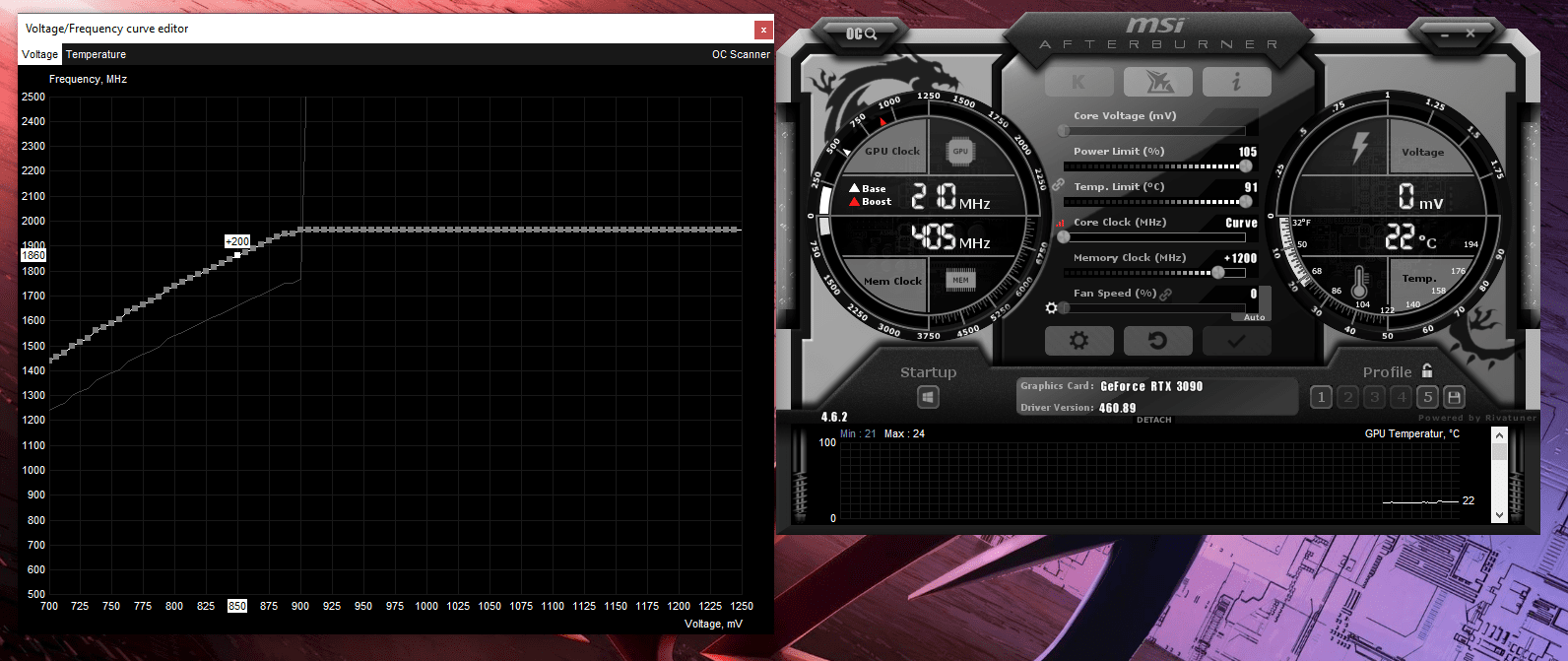
Task: Close the Voltage/Frequency curve editor window
Action: click(763, 30)
